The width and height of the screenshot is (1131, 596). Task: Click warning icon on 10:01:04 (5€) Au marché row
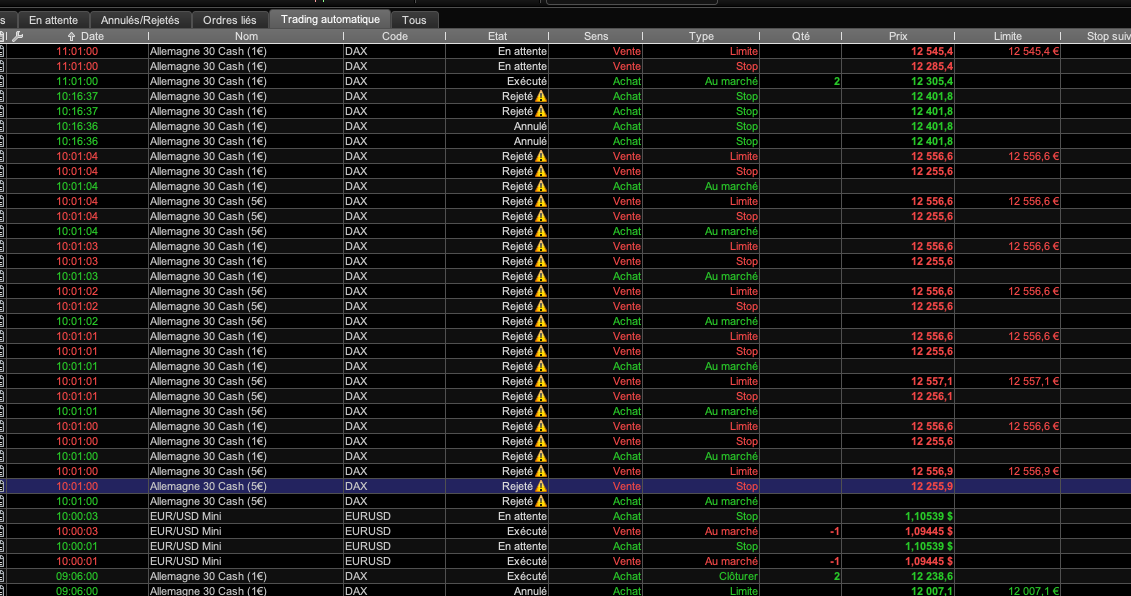[x=541, y=231]
